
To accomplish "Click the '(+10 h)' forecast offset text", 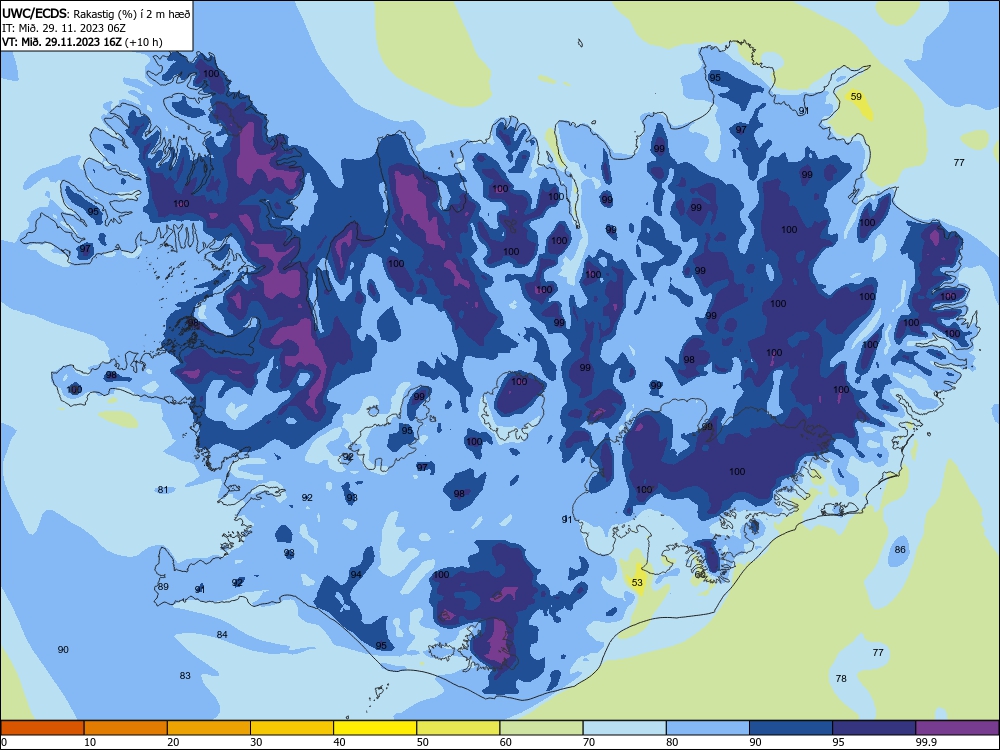I will (x=143, y=42).
